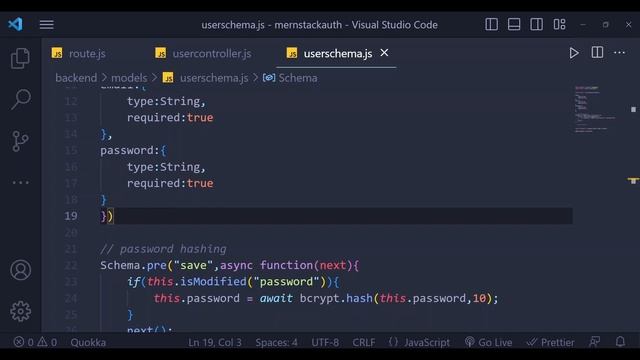Image resolution: width=640 pixels, height=360 pixels.
Task: Start the Go Live server
Action: [x=488, y=342]
